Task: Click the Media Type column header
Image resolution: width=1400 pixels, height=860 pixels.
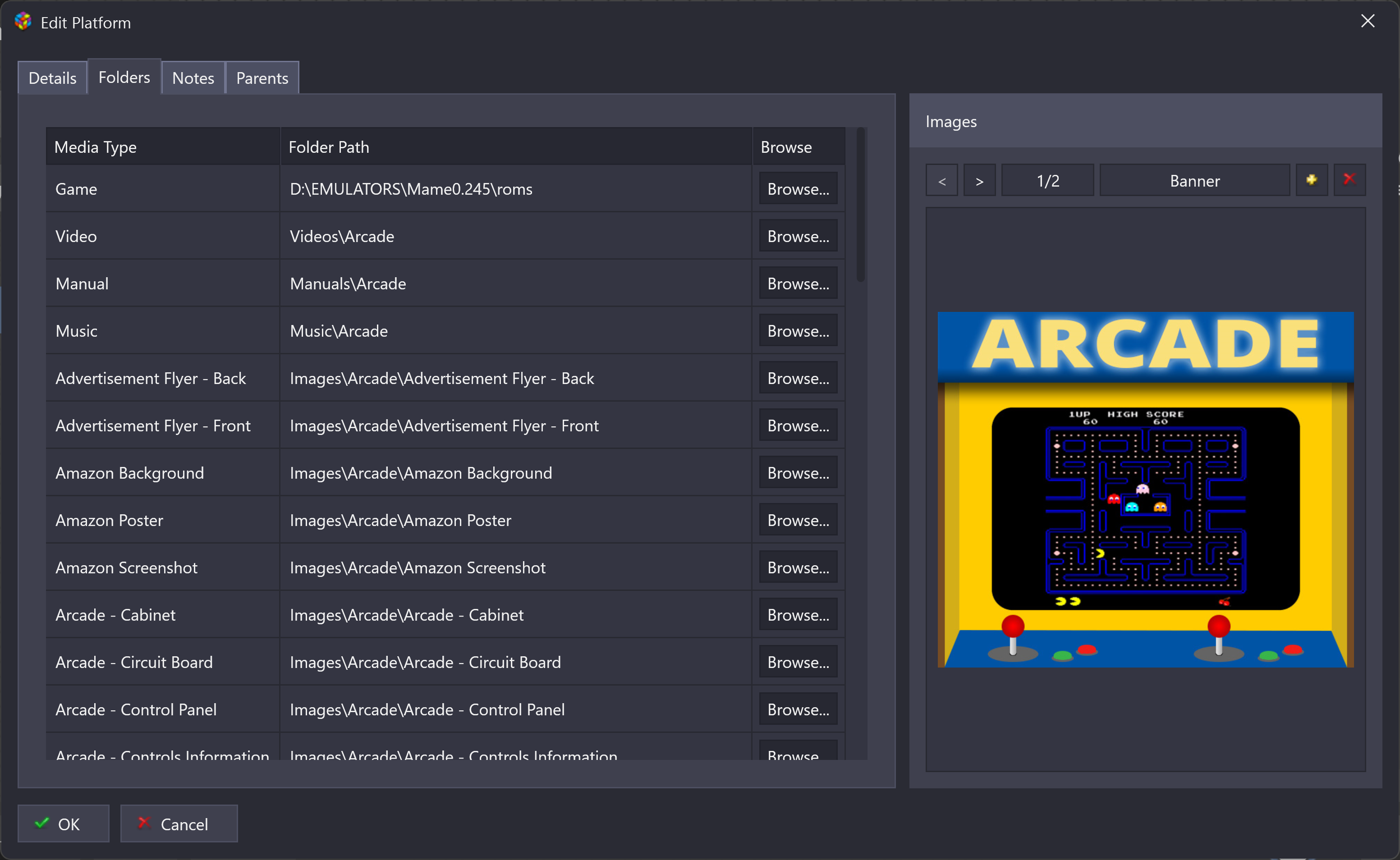Action: pyautogui.click(x=163, y=147)
